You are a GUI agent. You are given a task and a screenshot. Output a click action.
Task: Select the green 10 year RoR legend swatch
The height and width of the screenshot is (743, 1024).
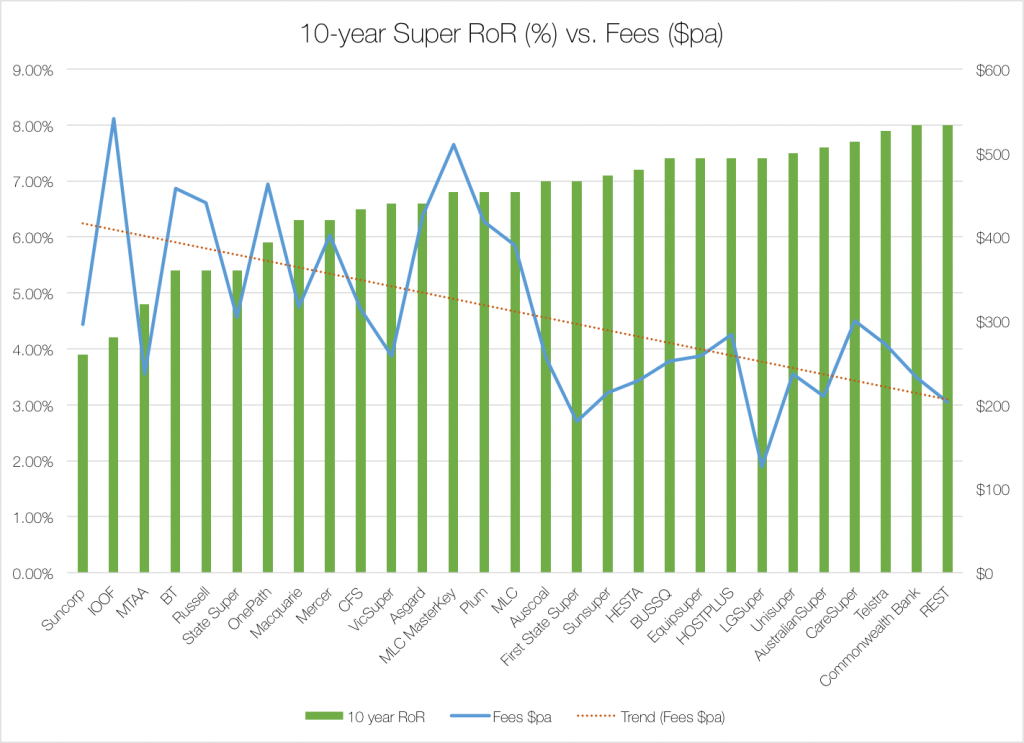(x=326, y=716)
